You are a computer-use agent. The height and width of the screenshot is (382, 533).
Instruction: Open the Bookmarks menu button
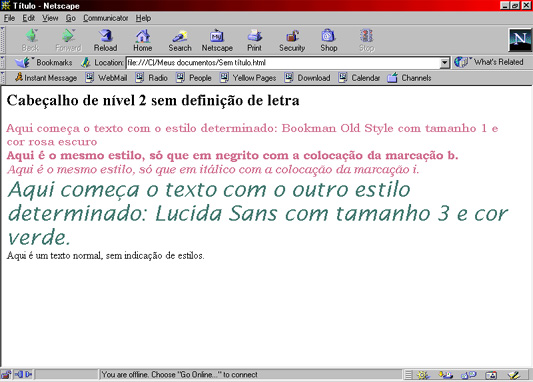click(x=44, y=63)
